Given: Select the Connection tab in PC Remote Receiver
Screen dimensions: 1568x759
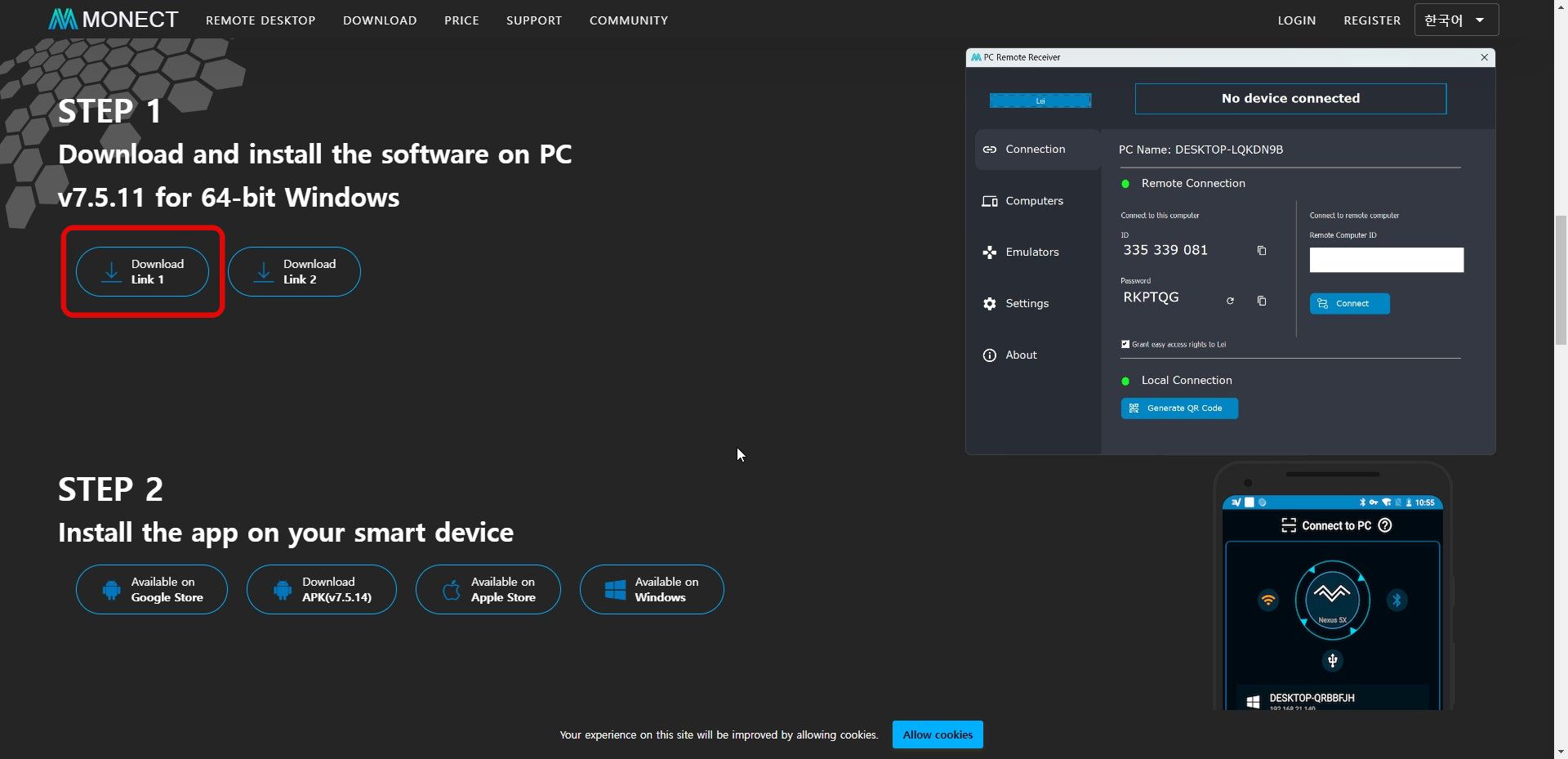Looking at the screenshot, I should (x=1038, y=150).
